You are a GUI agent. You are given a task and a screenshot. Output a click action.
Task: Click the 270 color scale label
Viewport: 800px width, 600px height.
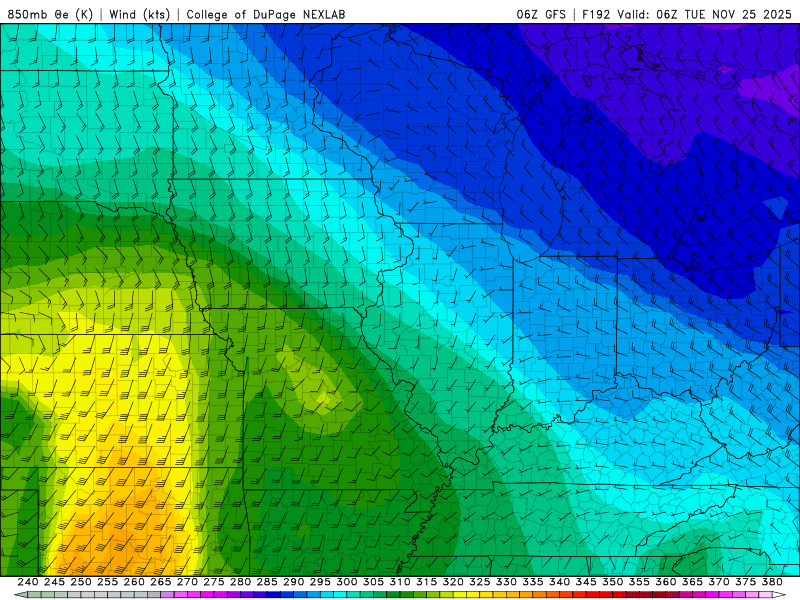(x=187, y=582)
